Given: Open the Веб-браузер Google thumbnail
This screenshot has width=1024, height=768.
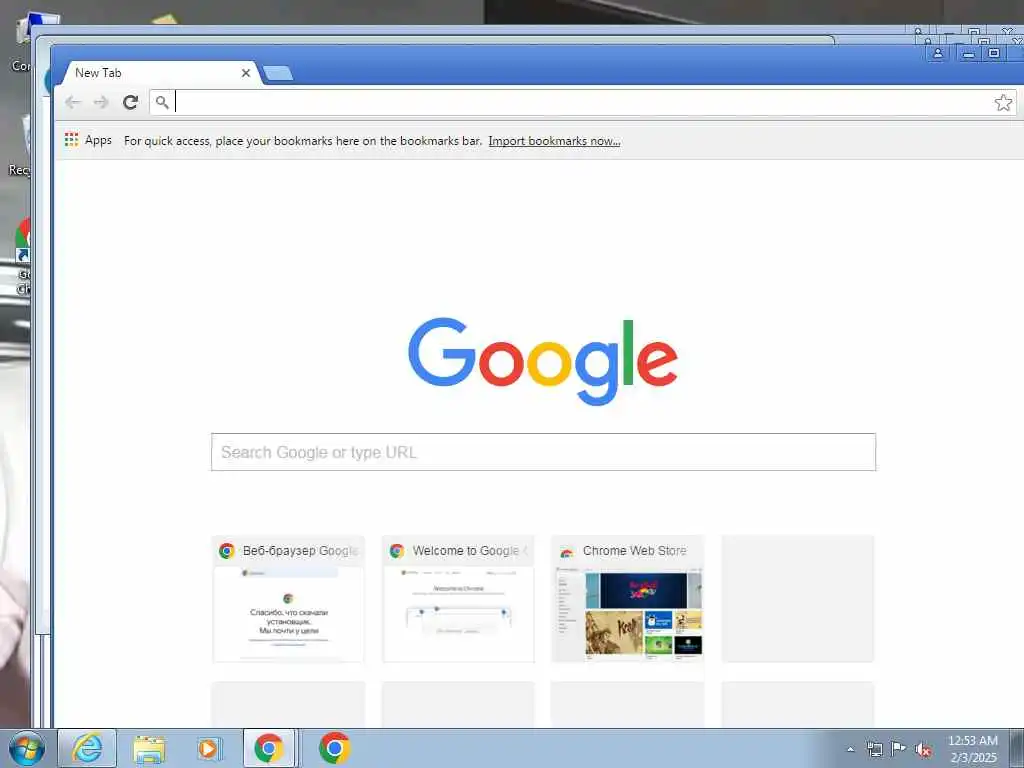Looking at the screenshot, I should click(289, 599).
